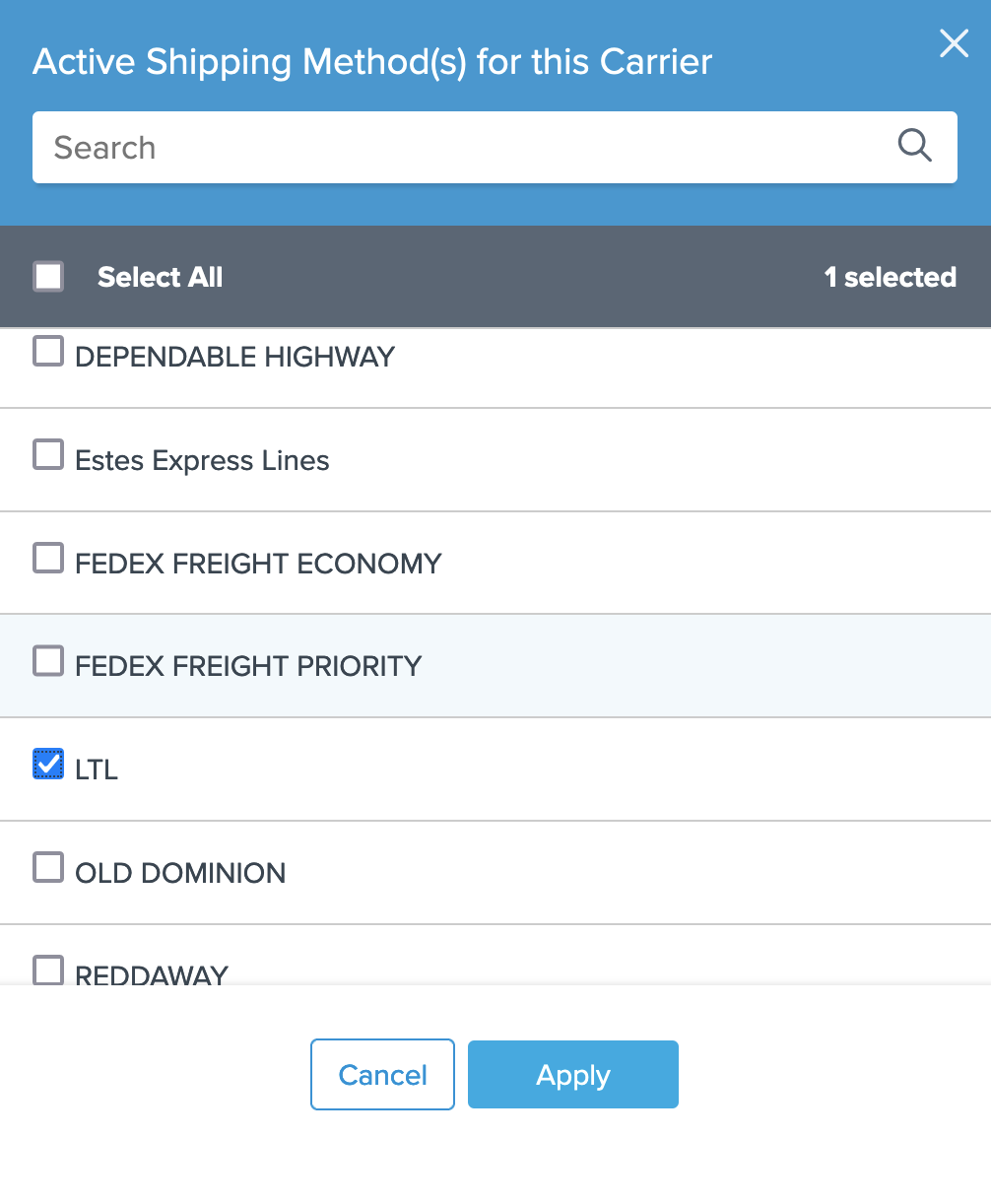Enable the Estes Express Lines checkbox
Screen dimensions: 991x1204
click(x=48, y=455)
